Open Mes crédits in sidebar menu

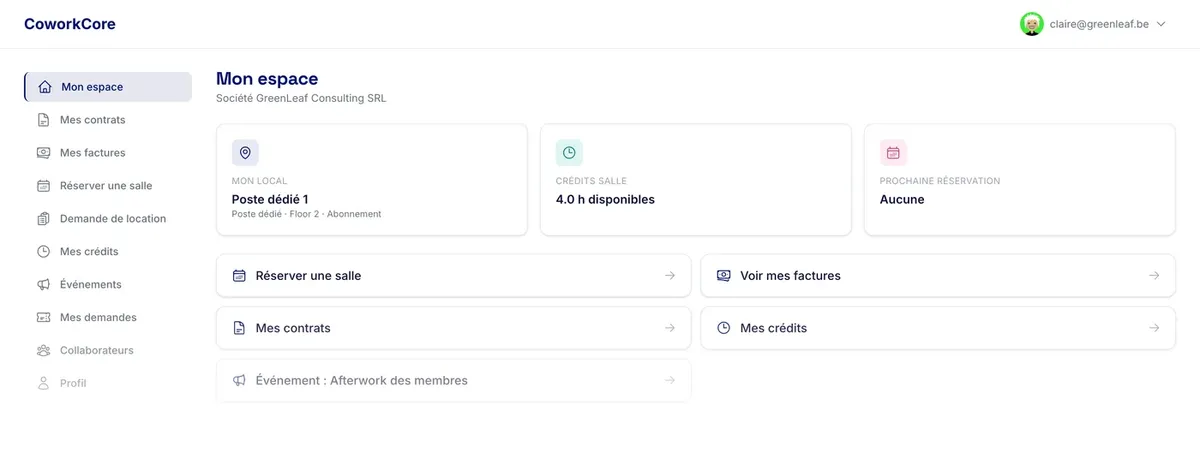(x=108, y=252)
